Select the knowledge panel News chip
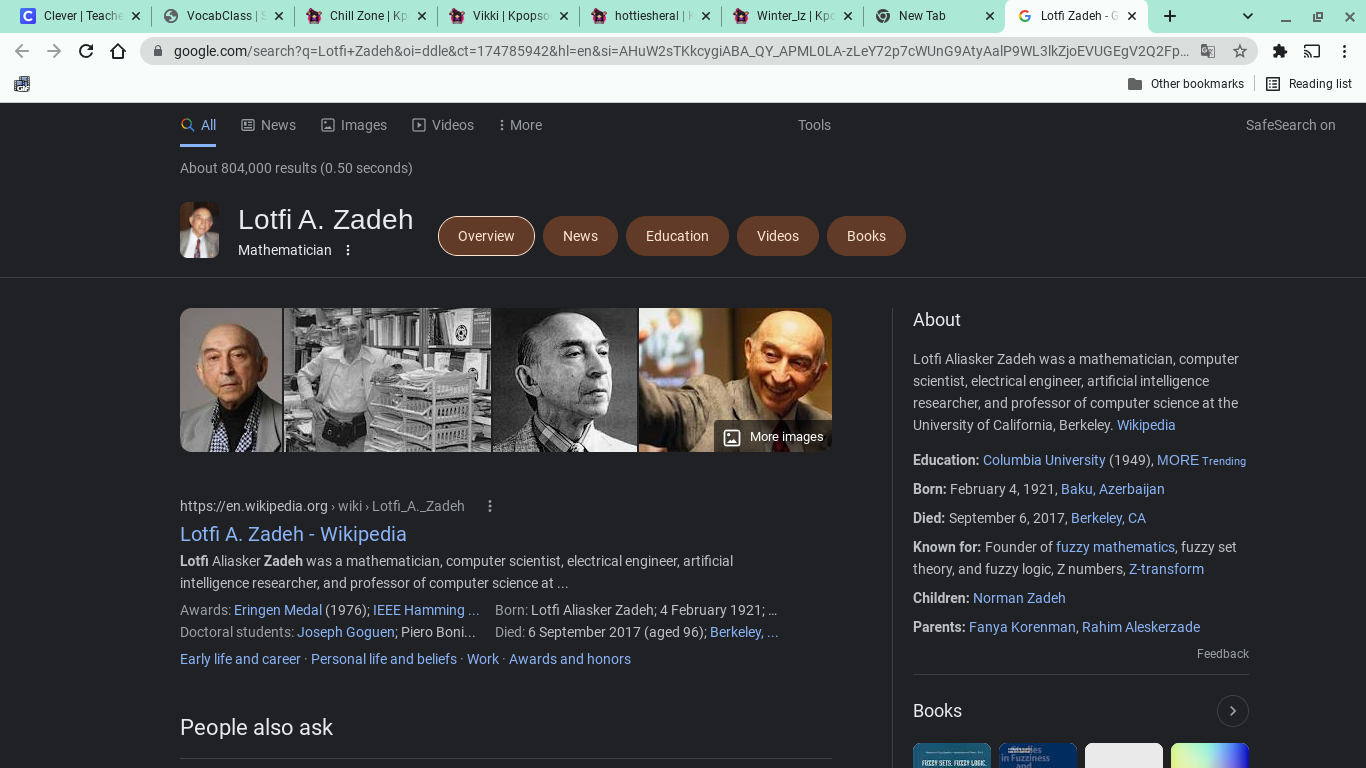1366x768 pixels. point(580,236)
